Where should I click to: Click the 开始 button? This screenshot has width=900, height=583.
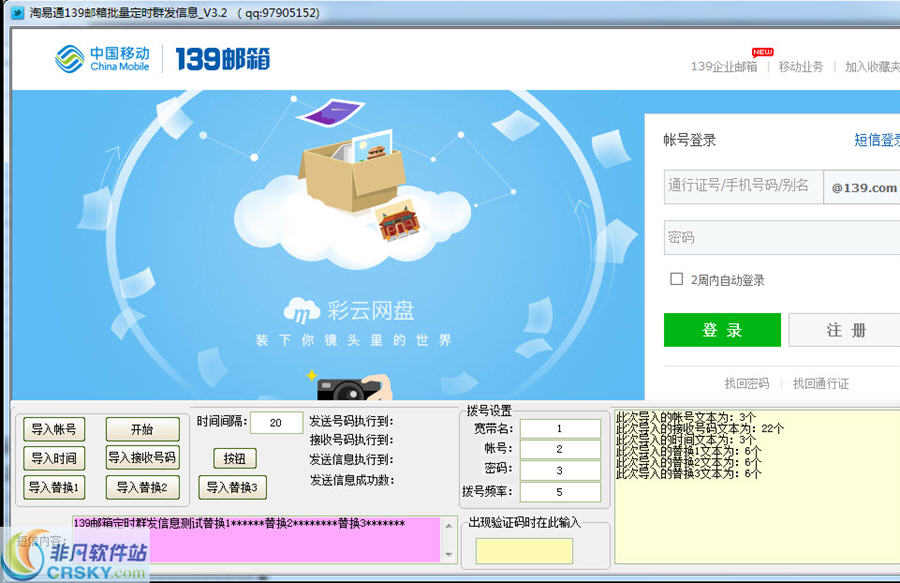click(142, 429)
